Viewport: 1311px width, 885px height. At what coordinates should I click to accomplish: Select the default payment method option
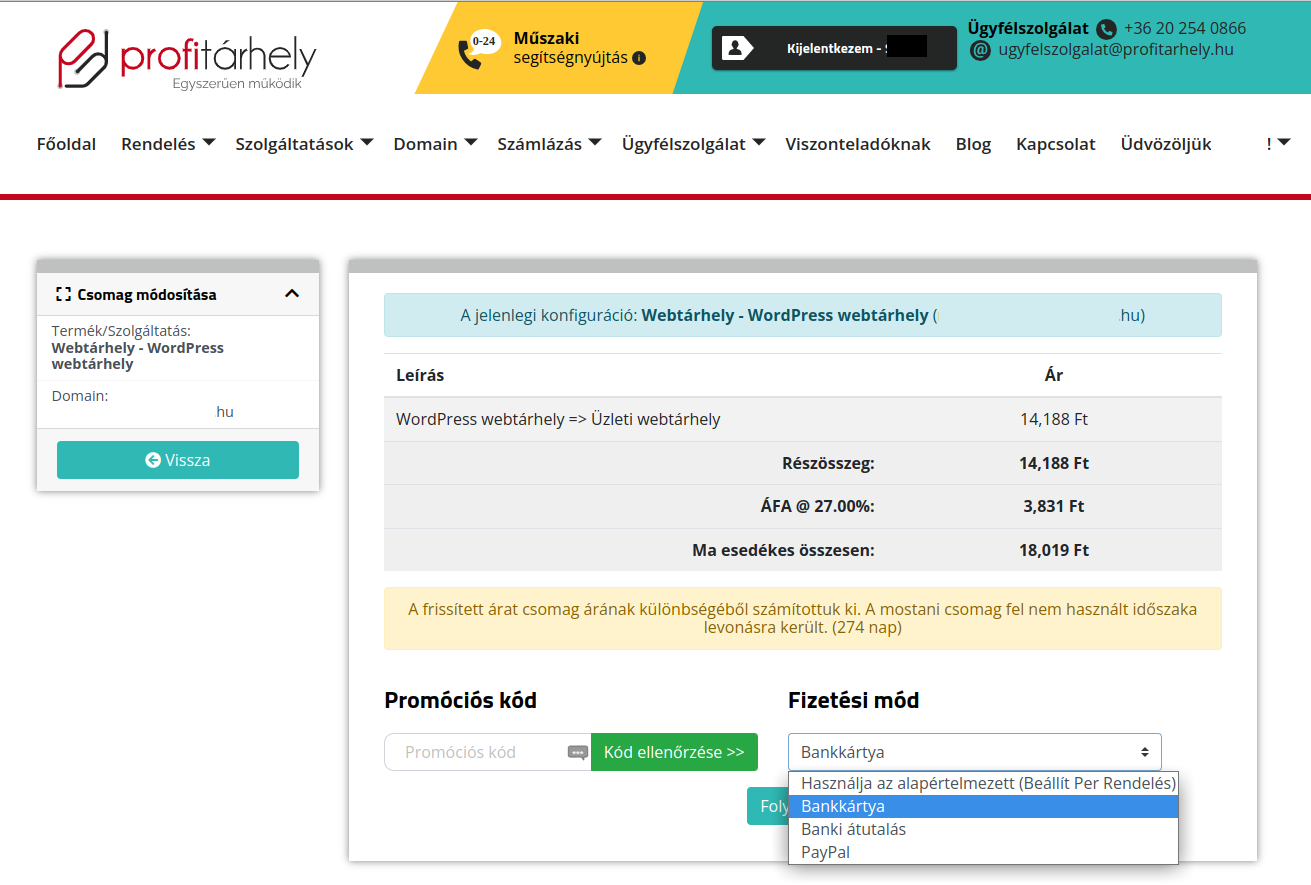click(x=983, y=783)
